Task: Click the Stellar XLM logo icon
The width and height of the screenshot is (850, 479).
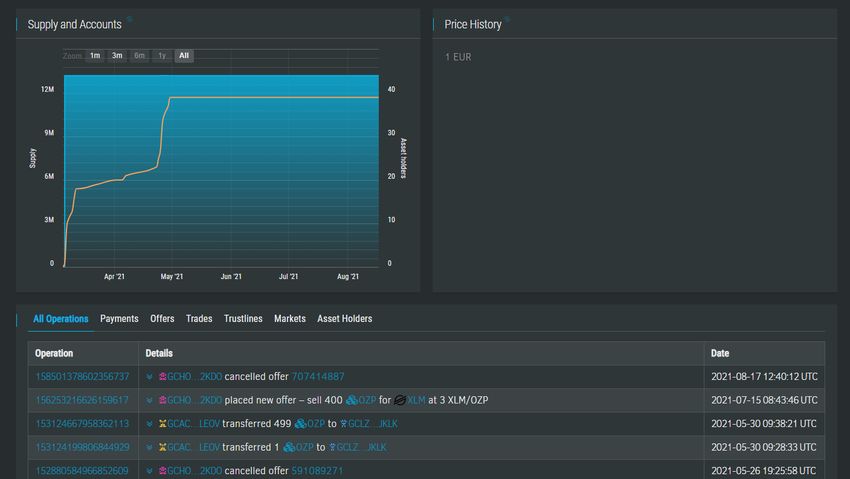Action: coord(400,400)
